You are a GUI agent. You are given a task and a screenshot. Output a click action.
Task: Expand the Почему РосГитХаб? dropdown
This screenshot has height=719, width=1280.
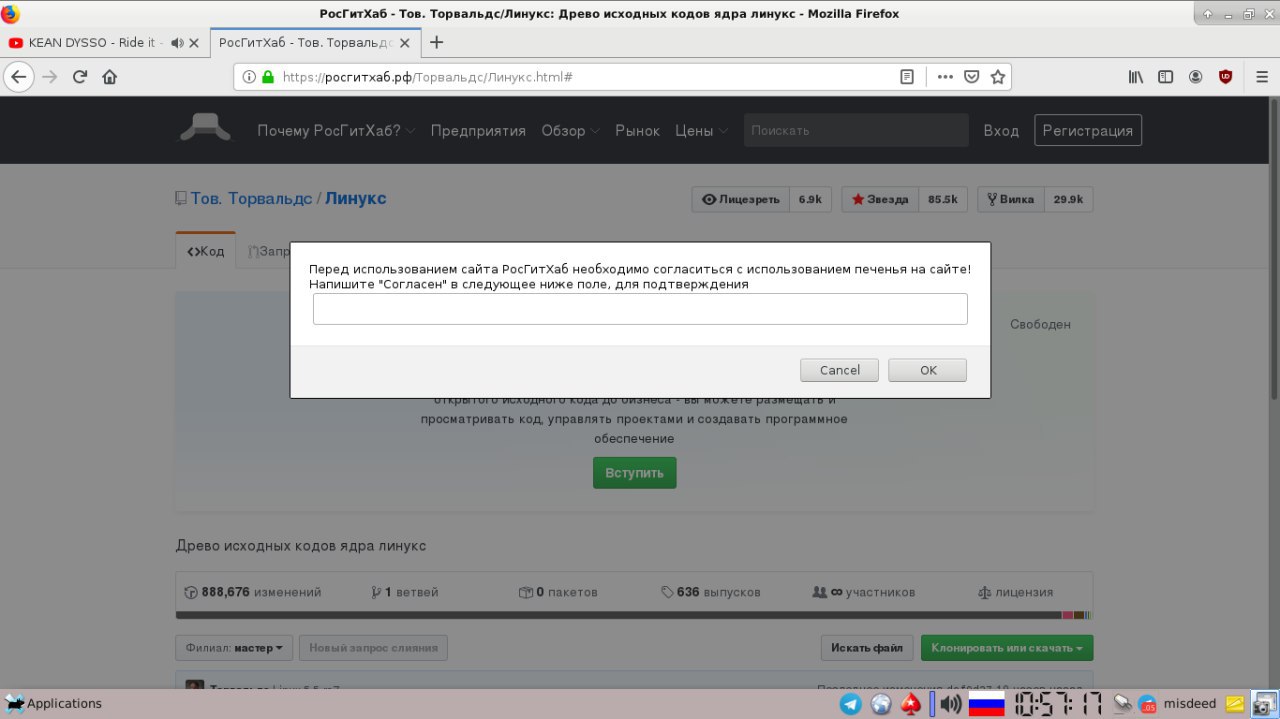coord(336,131)
